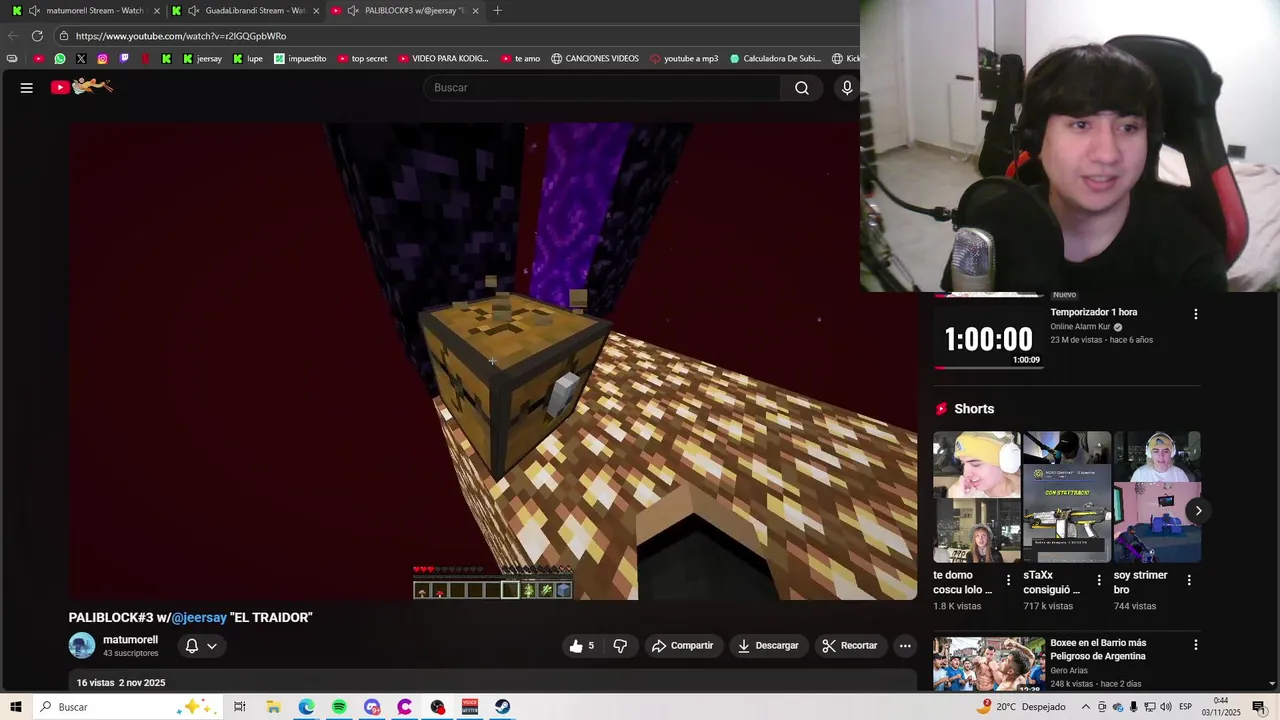Open the matumorell channel name link
Viewport: 1280px width, 720px height.
coord(130,640)
